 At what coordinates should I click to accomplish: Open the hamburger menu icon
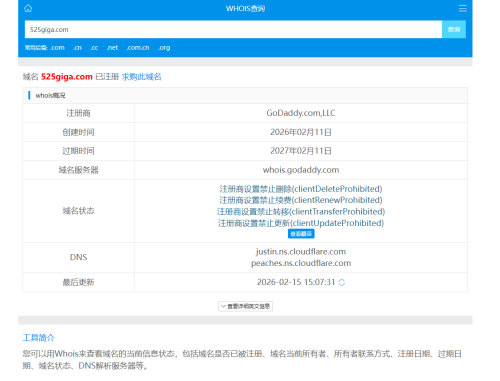(x=462, y=8)
